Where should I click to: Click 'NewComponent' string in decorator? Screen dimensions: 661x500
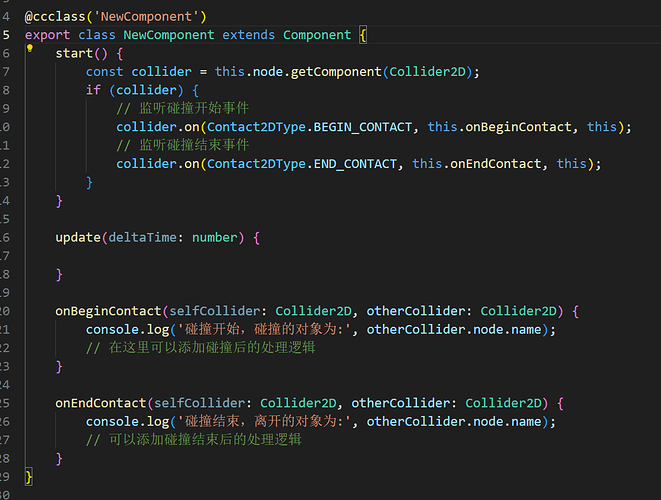click(x=146, y=17)
